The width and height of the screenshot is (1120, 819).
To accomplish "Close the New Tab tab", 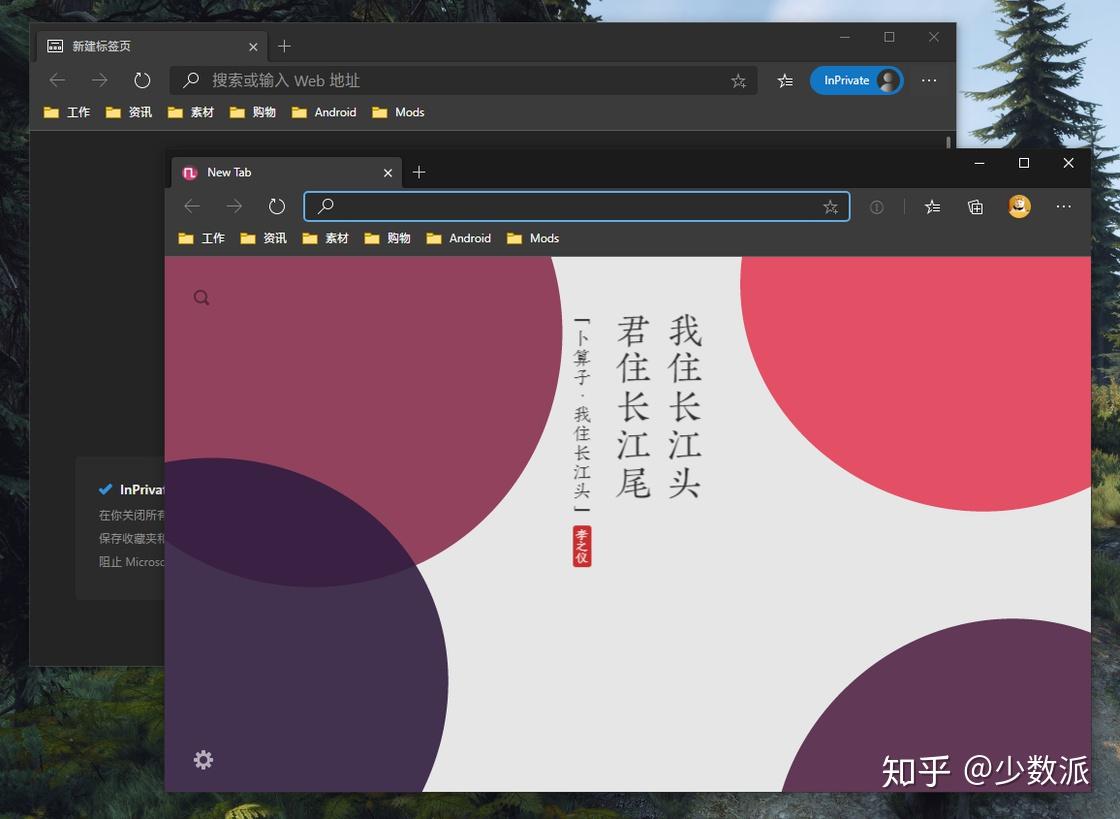I will pyautogui.click(x=388, y=173).
